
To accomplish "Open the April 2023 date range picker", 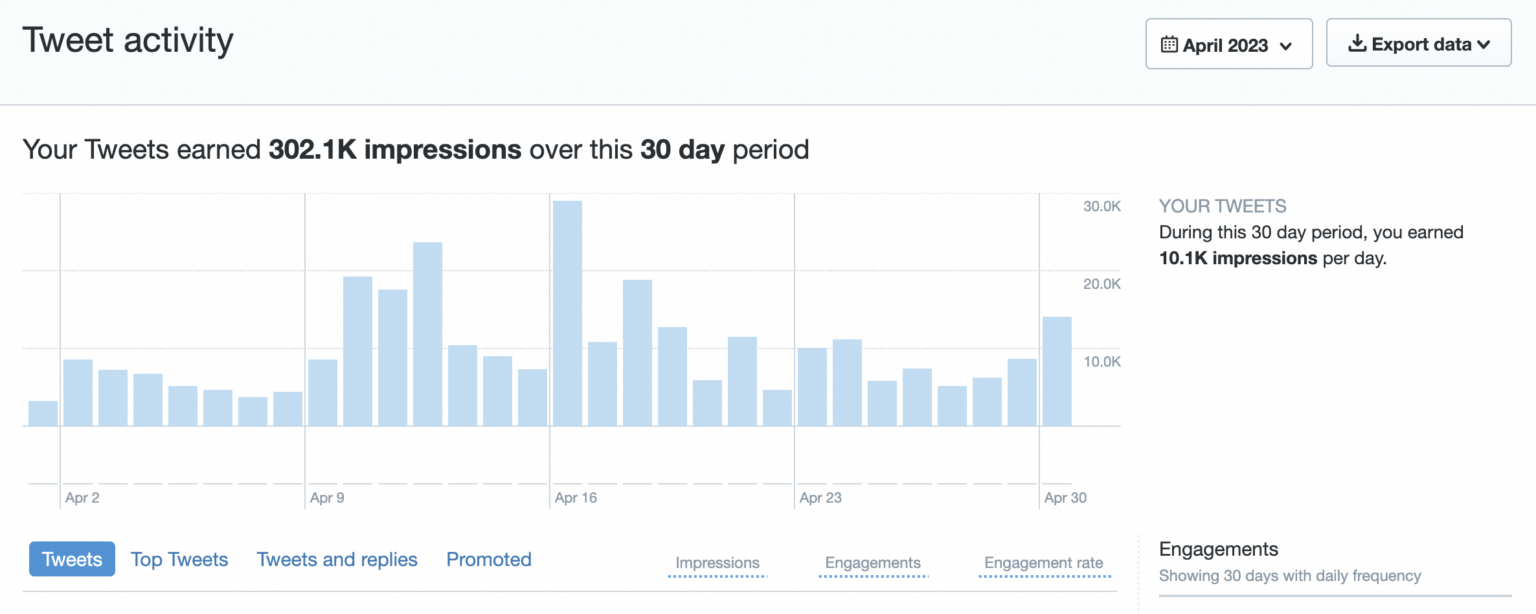I will (1228, 43).
